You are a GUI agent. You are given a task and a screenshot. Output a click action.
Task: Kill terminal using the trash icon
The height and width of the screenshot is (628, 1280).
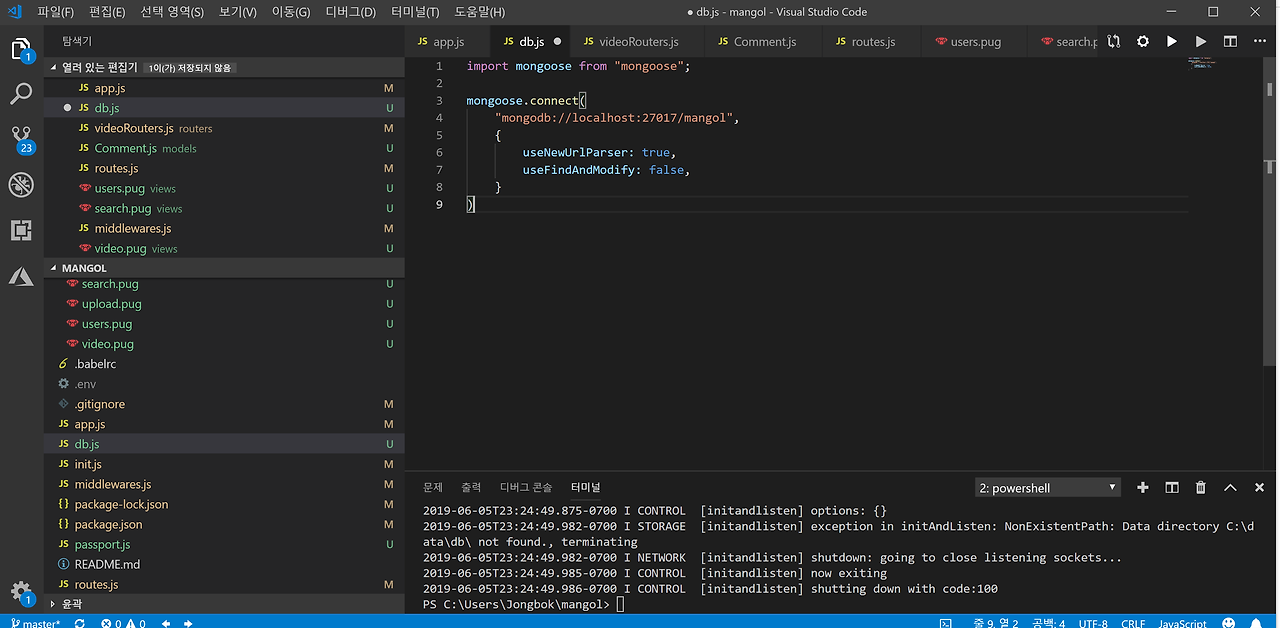coord(1201,488)
